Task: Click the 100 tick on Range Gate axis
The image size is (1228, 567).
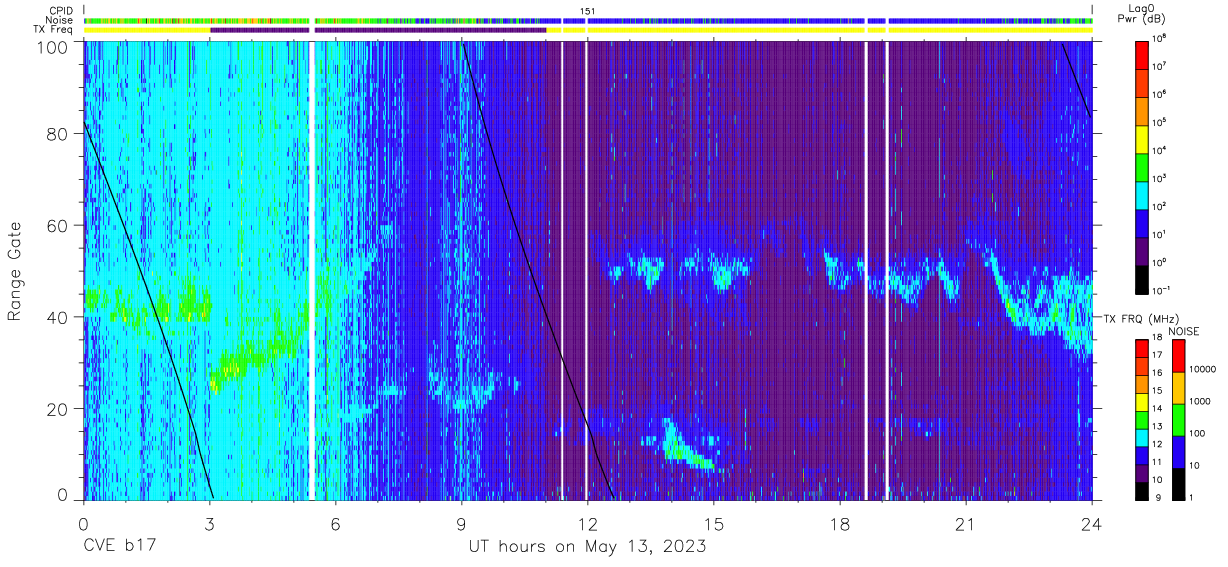Action: 52,47
